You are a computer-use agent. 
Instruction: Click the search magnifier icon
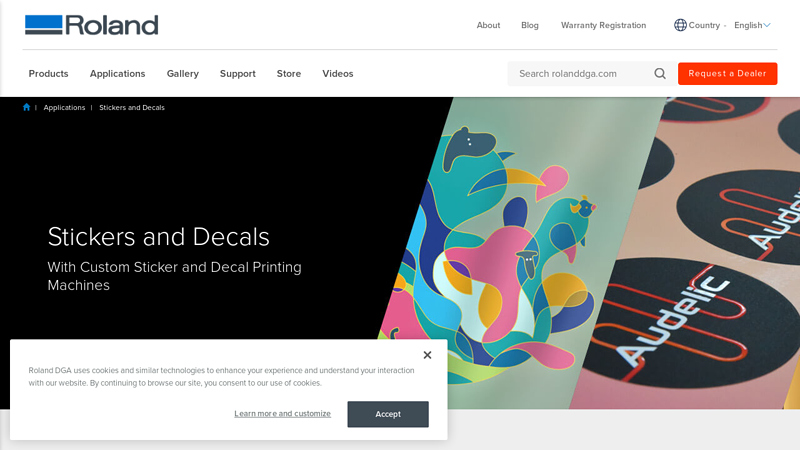(660, 73)
